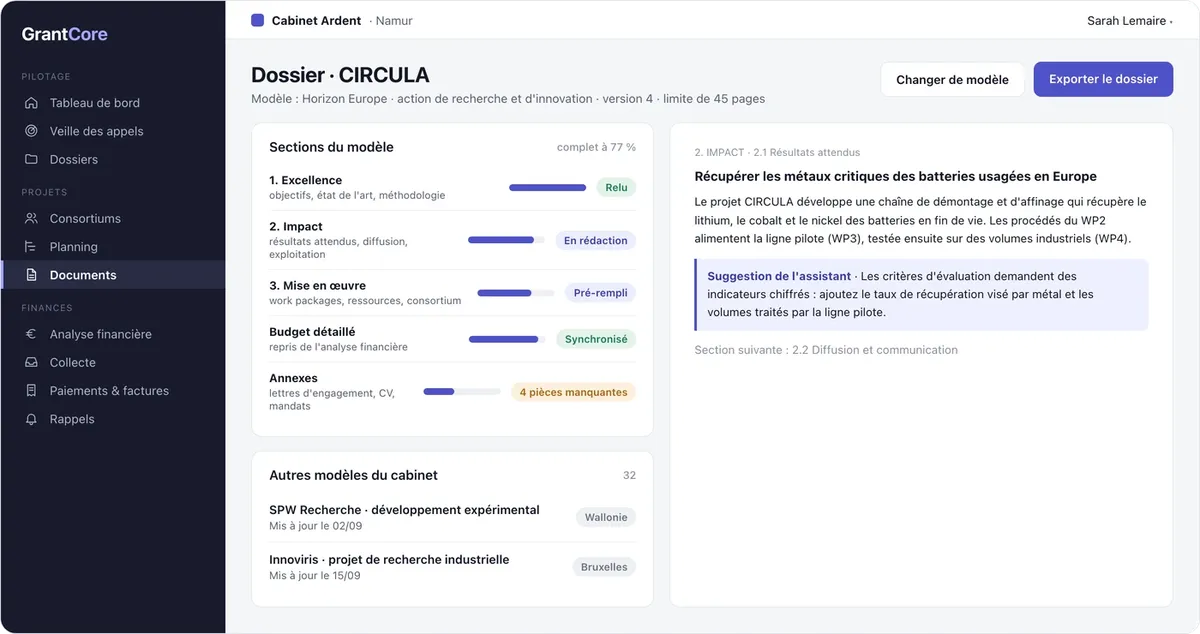Click Excellence progress bar
The image size is (1200, 634).
pyautogui.click(x=547, y=187)
